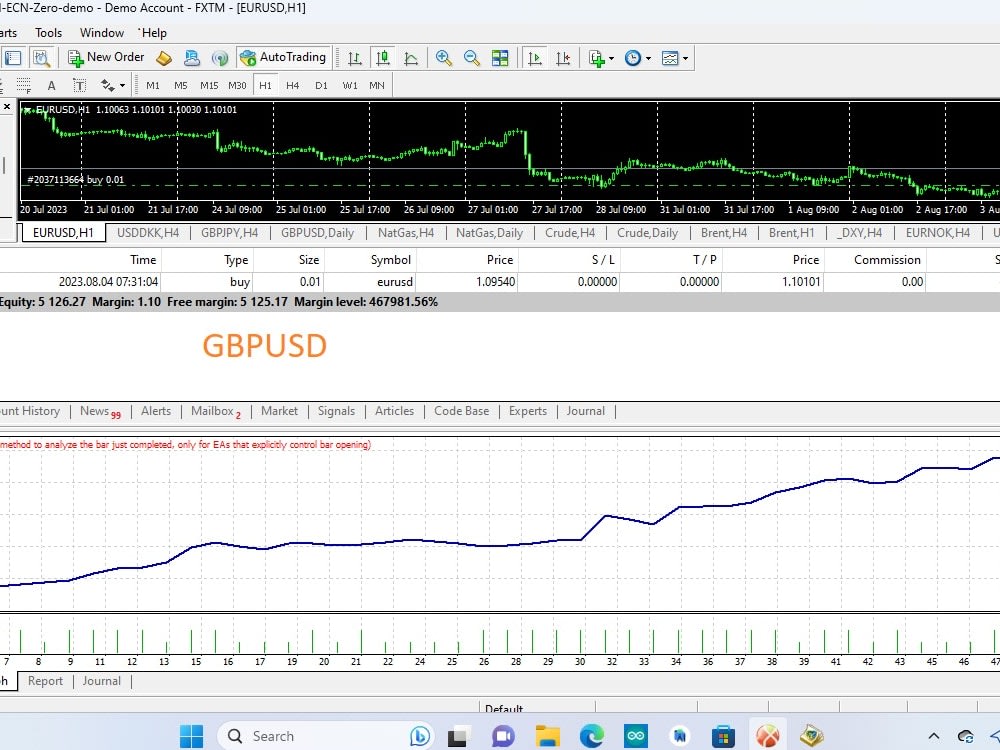The width and height of the screenshot is (1000, 750).
Task: Click the Tile Windows icon
Action: pos(499,57)
